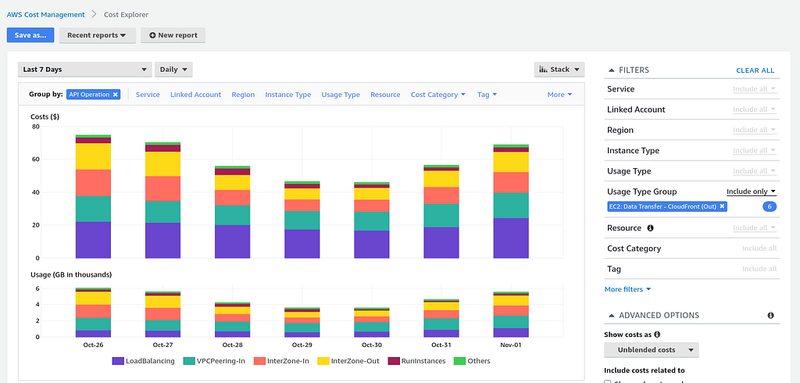Viewport: 800px width, 383px height.
Task: Click the Save as button
Action: [30, 35]
